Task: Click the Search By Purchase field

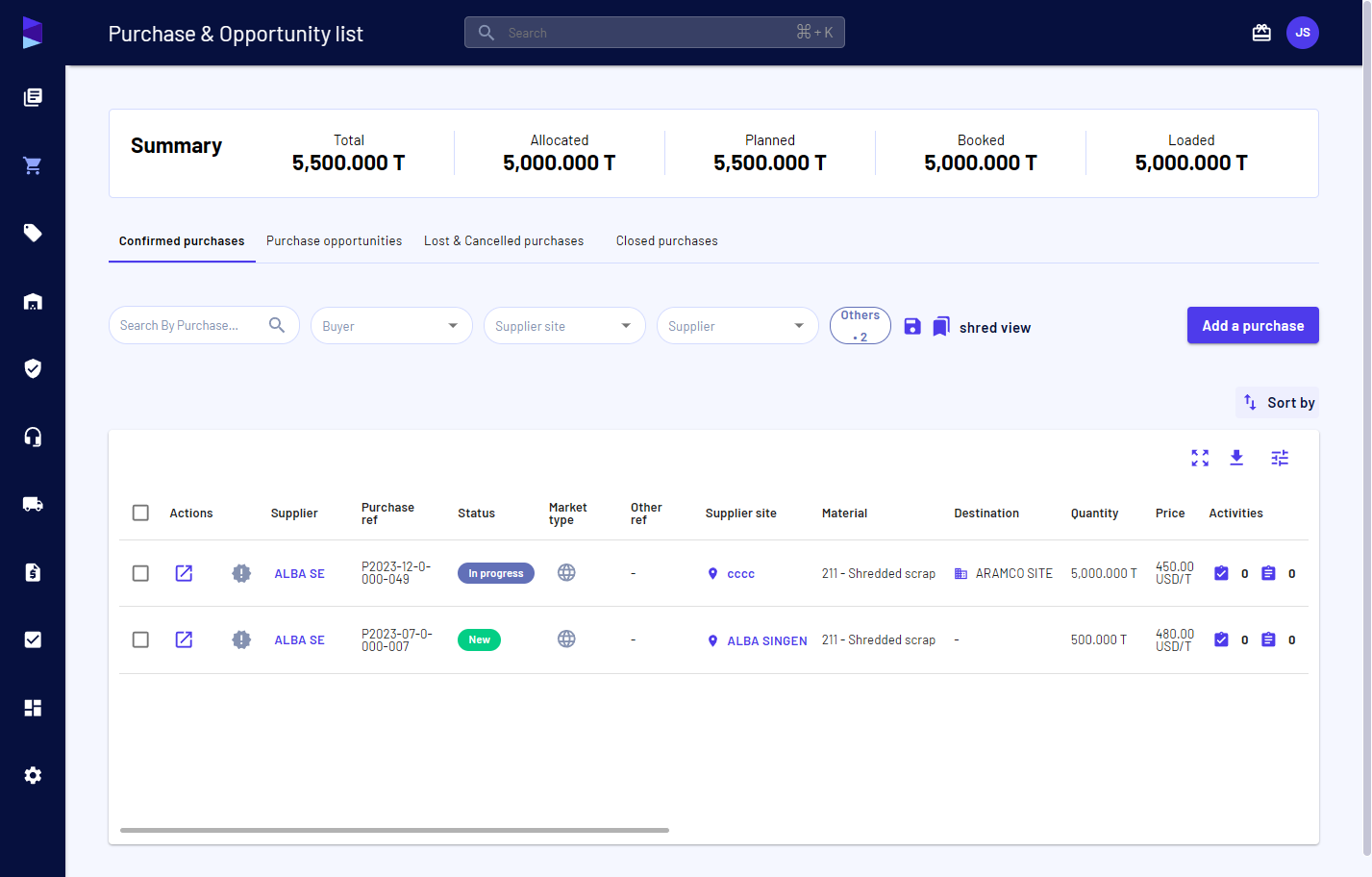Action: [x=204, y=325]
